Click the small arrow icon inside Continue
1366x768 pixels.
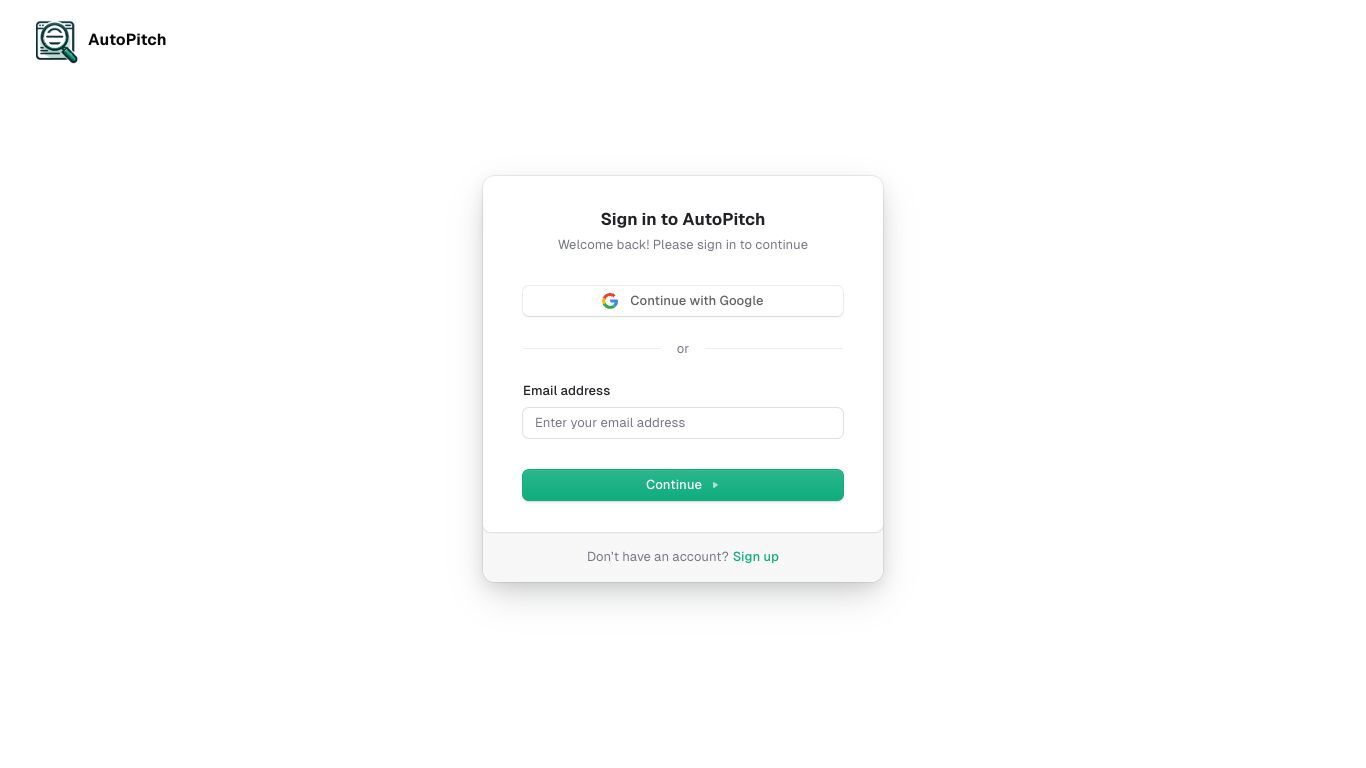point(715,485)
